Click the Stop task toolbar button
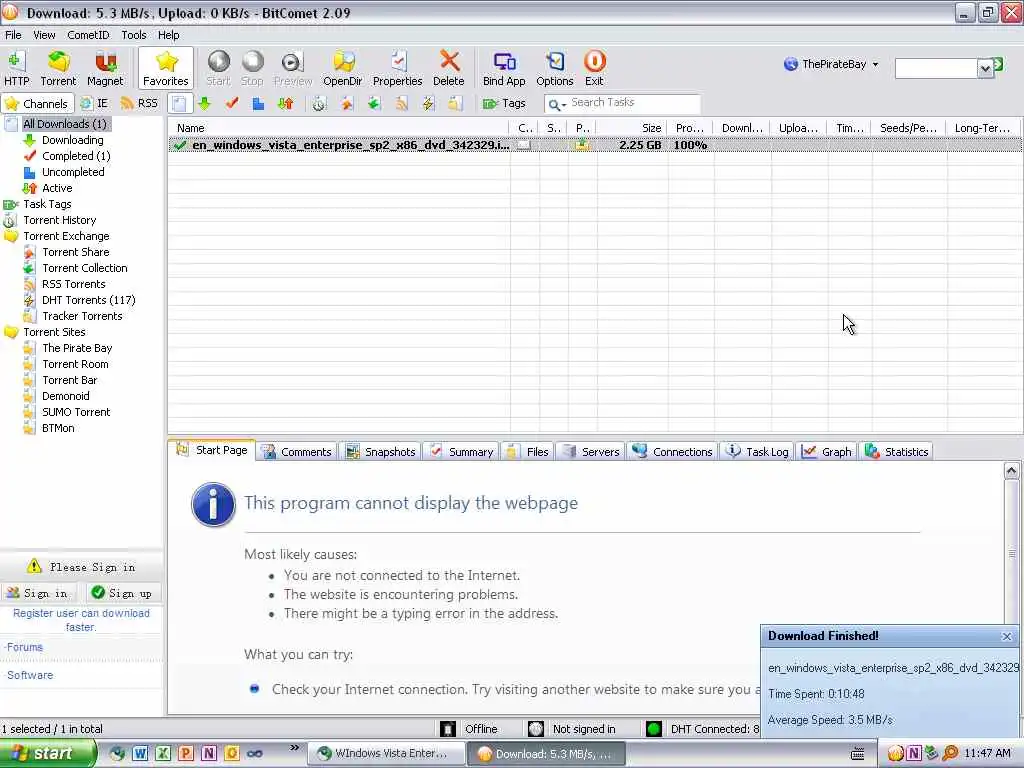 pos(252,69)
